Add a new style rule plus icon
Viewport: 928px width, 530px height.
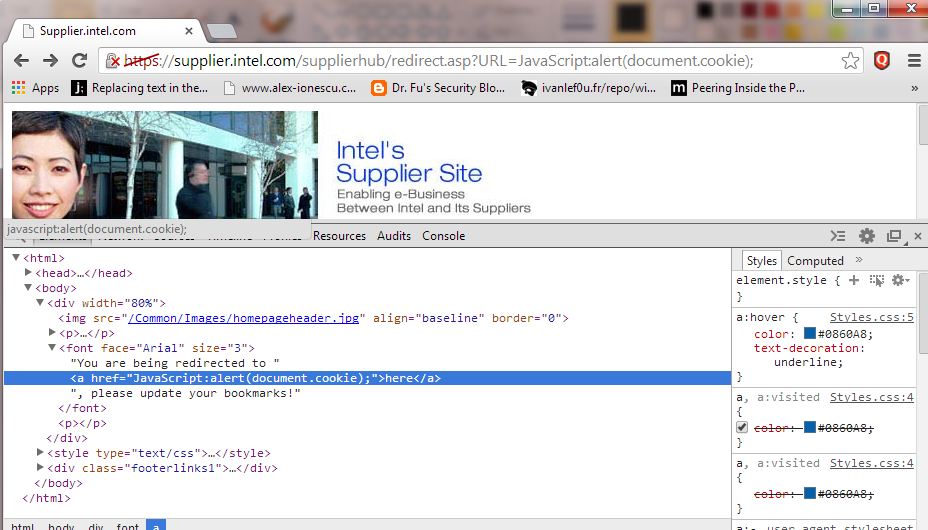(854, 280)
